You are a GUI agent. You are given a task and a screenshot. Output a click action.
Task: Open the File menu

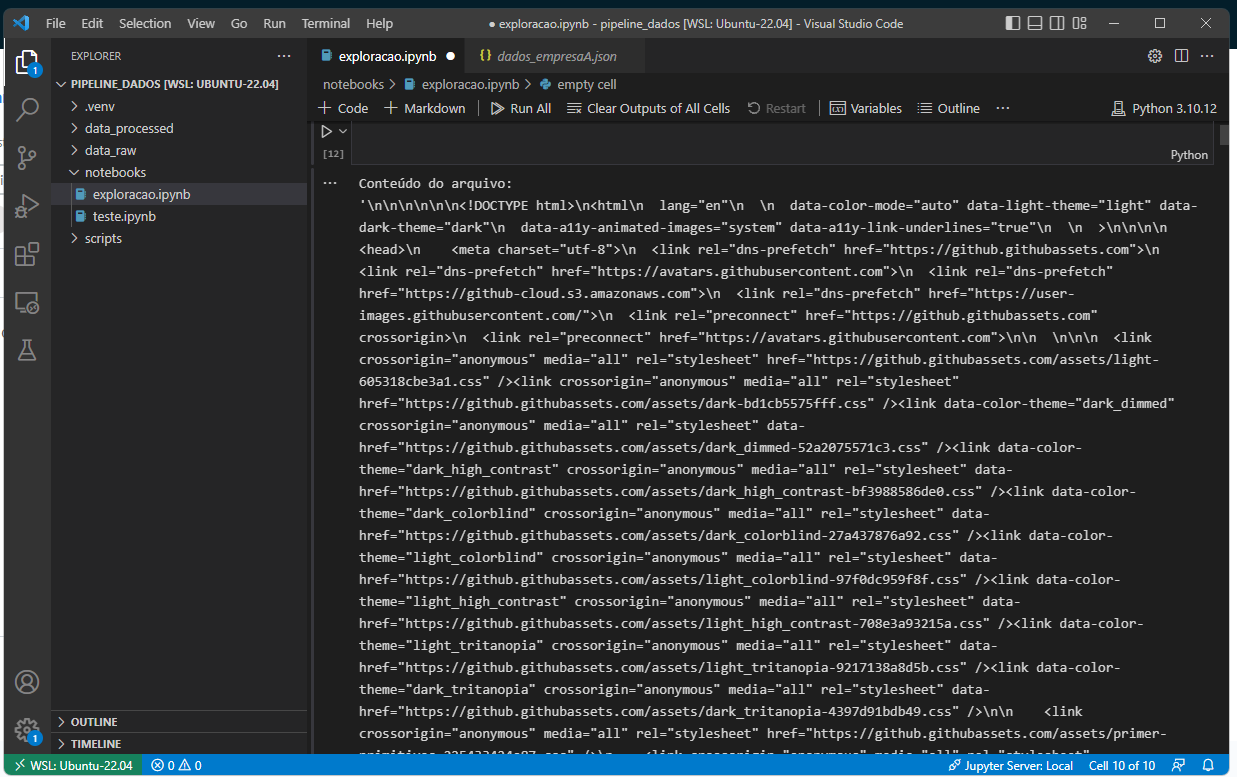(x=56, y=23)
